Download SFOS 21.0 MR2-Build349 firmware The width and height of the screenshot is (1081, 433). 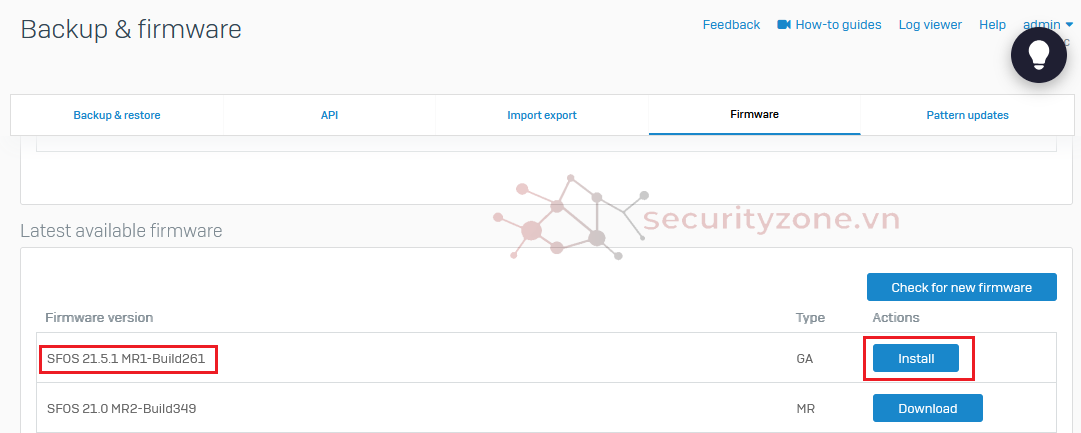click(927, 408)
